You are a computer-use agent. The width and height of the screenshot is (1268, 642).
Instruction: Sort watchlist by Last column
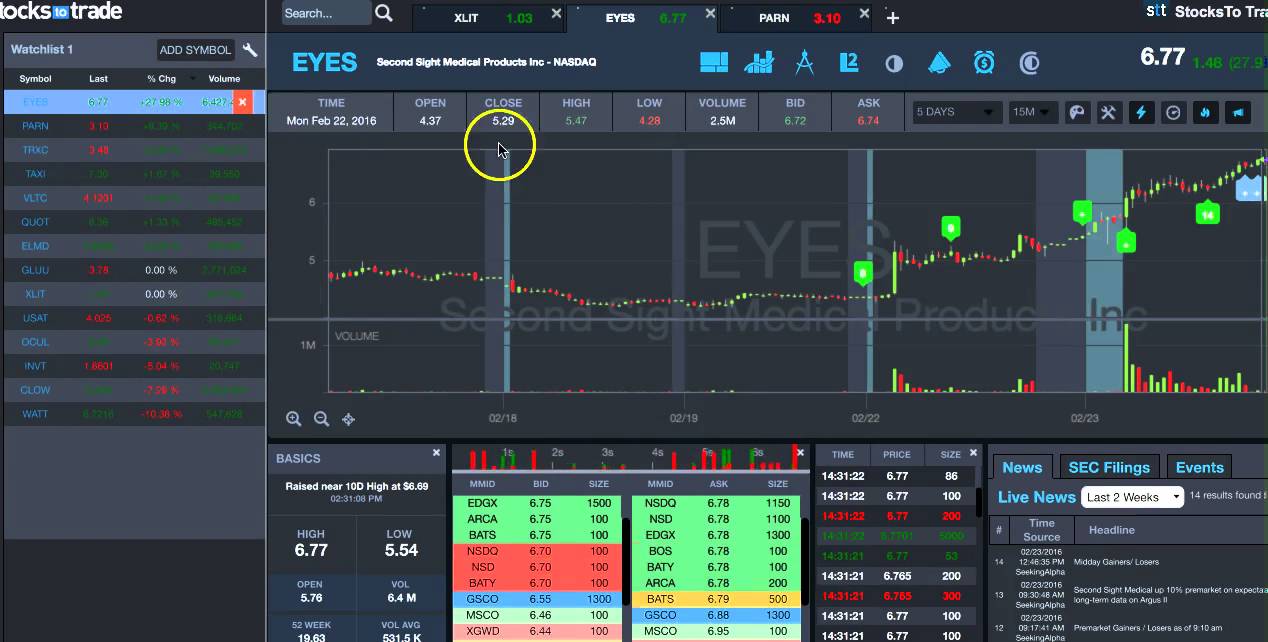98,78
